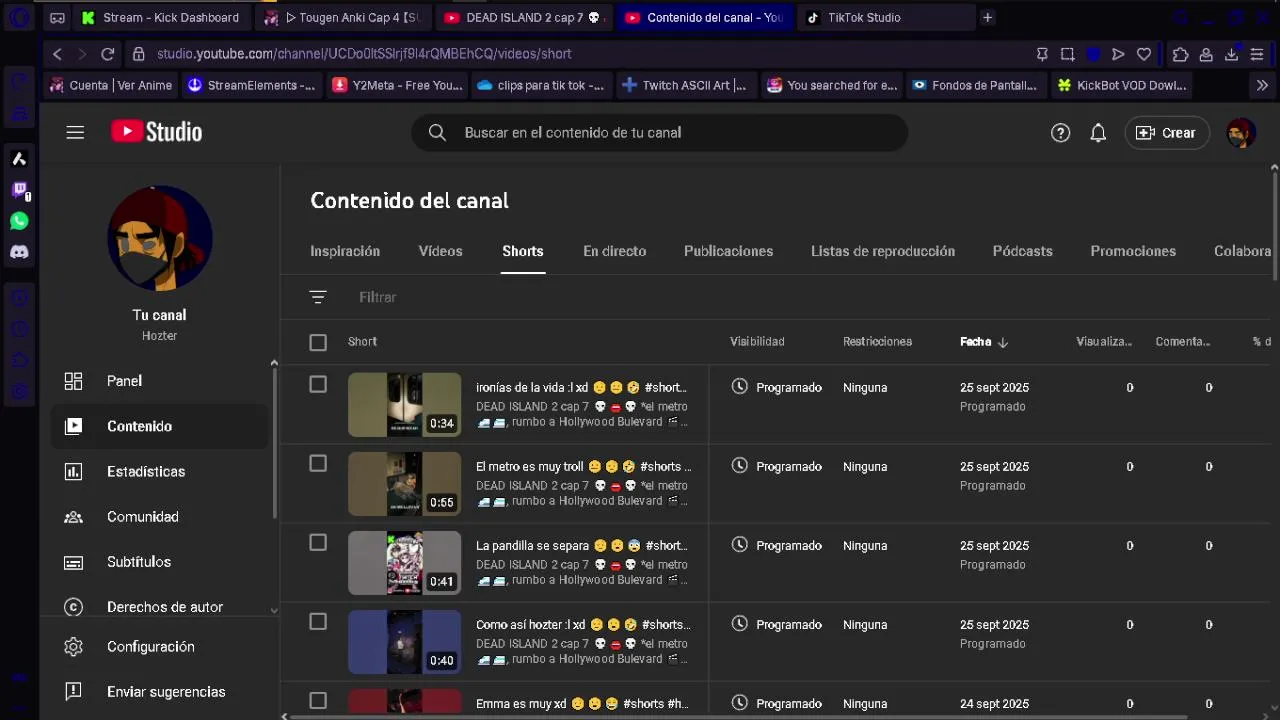Viewport: 1280px width, 720px height.
Task: Switch to TikTok Studio browser tab
Action: (884, 17)
